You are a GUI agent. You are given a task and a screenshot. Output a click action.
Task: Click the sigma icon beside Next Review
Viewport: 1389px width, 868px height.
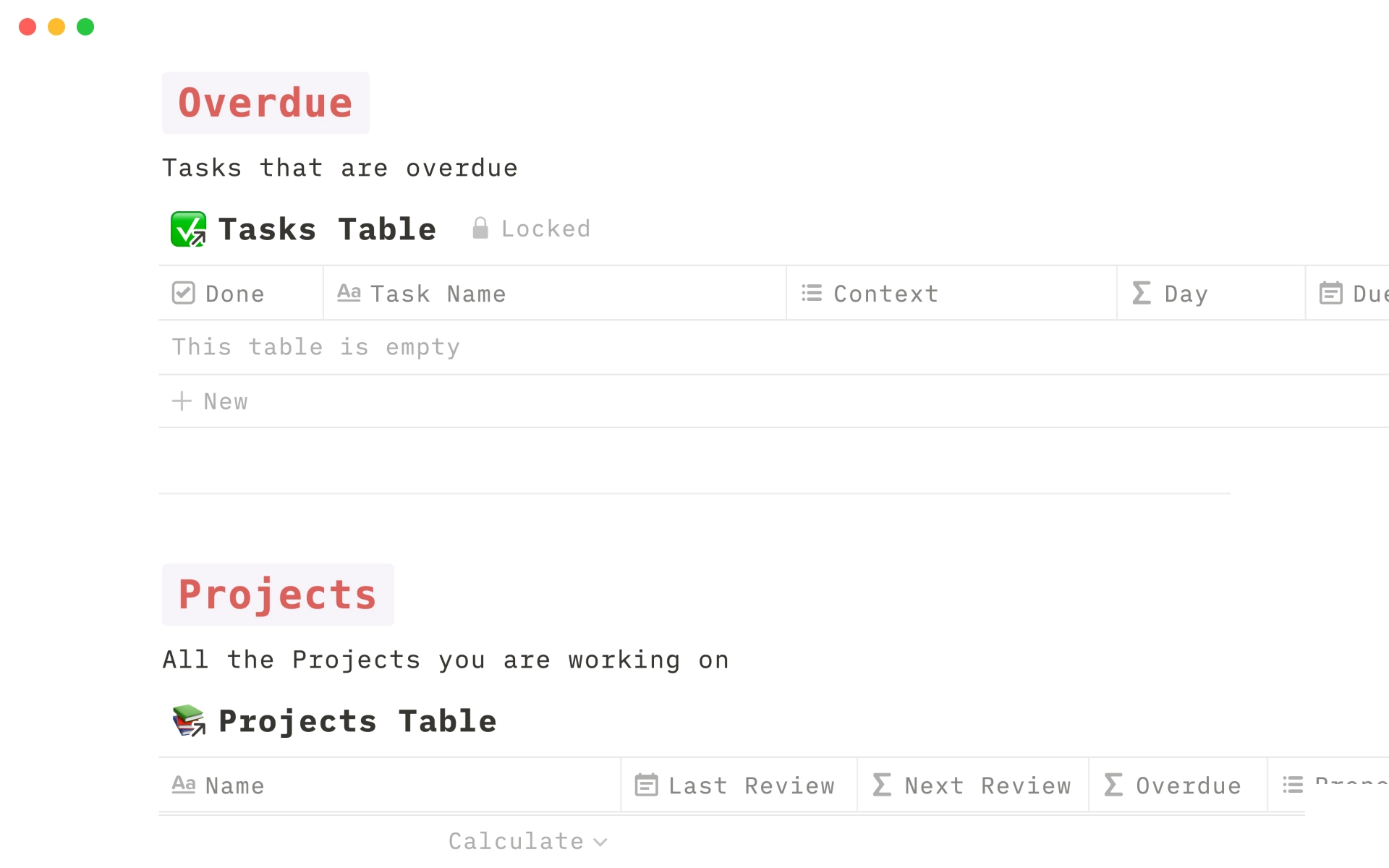coord(882,785)
